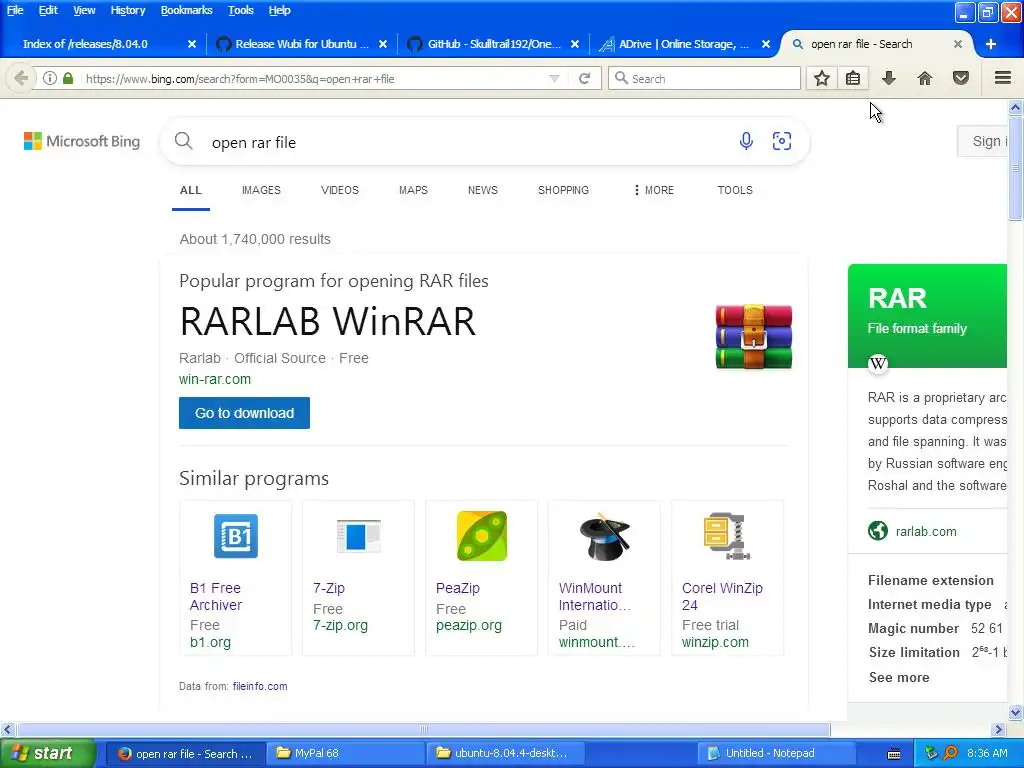Open the Bookmarks menu
The width and height of the screenshot is (1024, 768).
pyautogui.click(x=186, y=10)
